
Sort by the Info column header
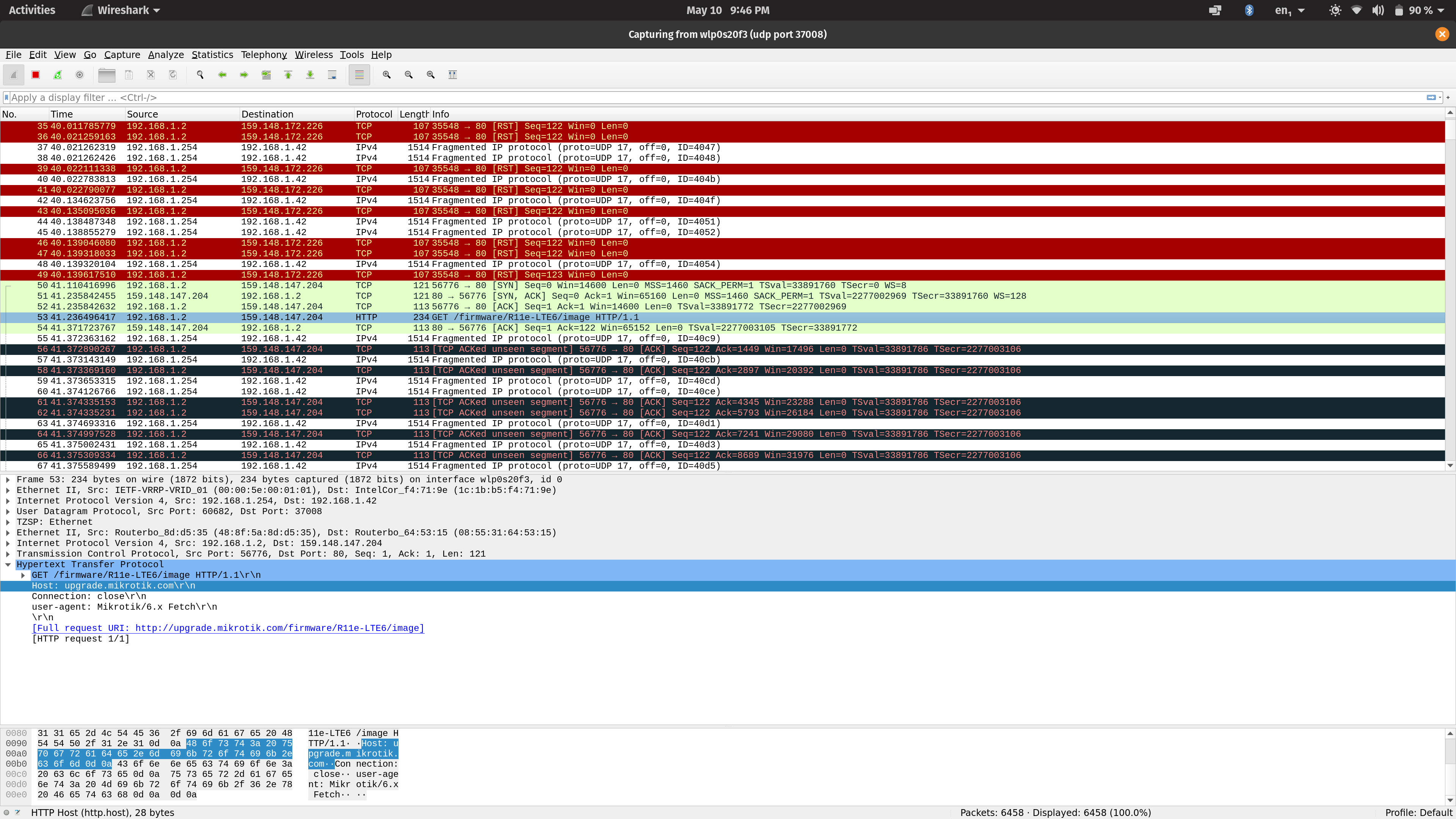[x=937, y=114]
